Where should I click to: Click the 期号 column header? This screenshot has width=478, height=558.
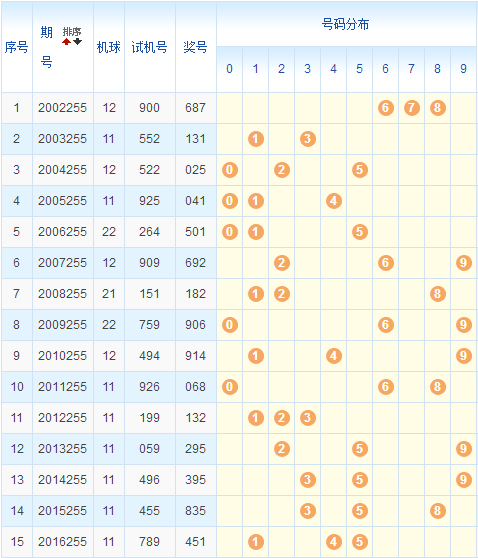(x=47, y=47)
